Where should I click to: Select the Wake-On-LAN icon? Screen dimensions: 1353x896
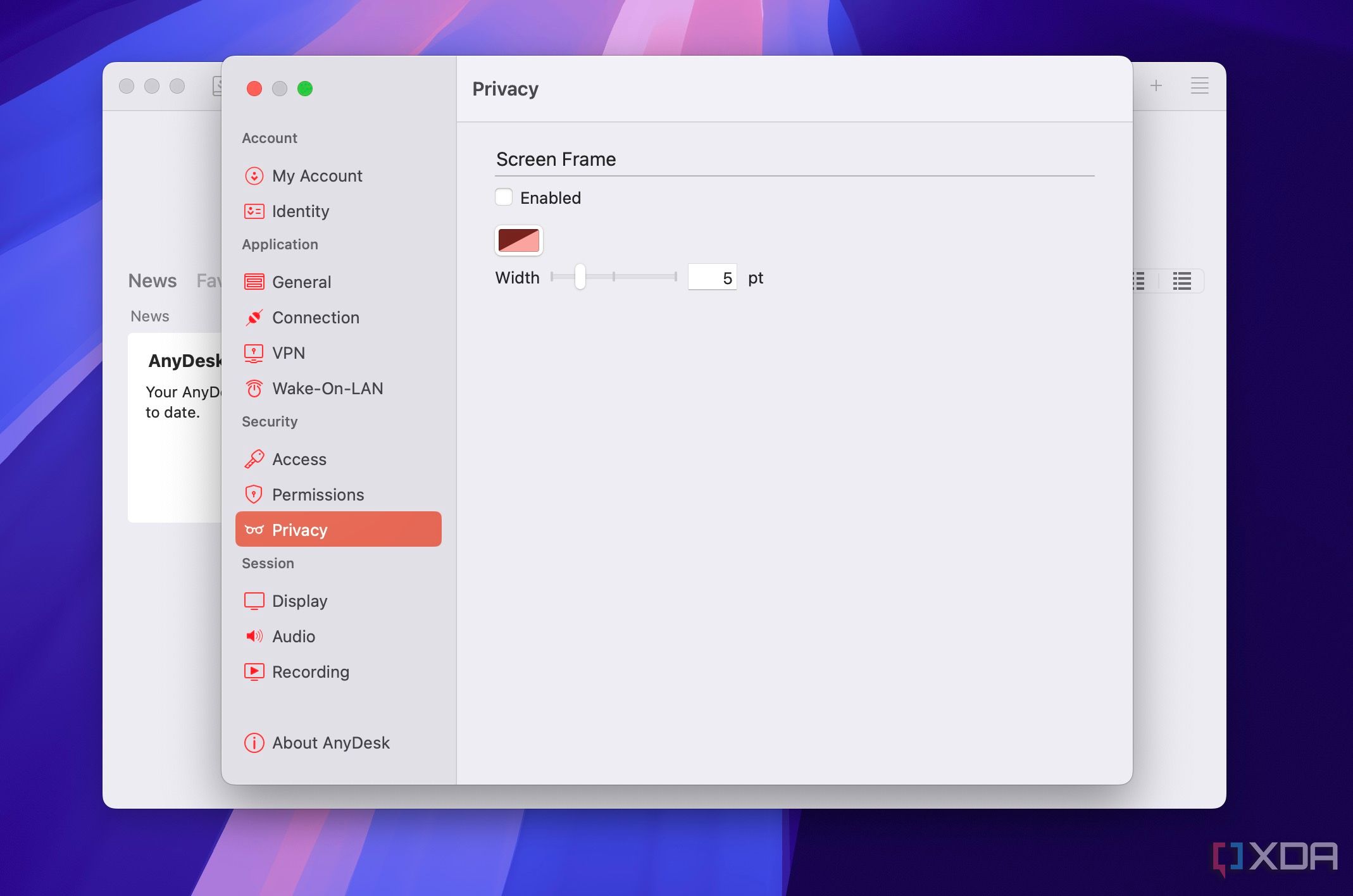coord(255,388)
